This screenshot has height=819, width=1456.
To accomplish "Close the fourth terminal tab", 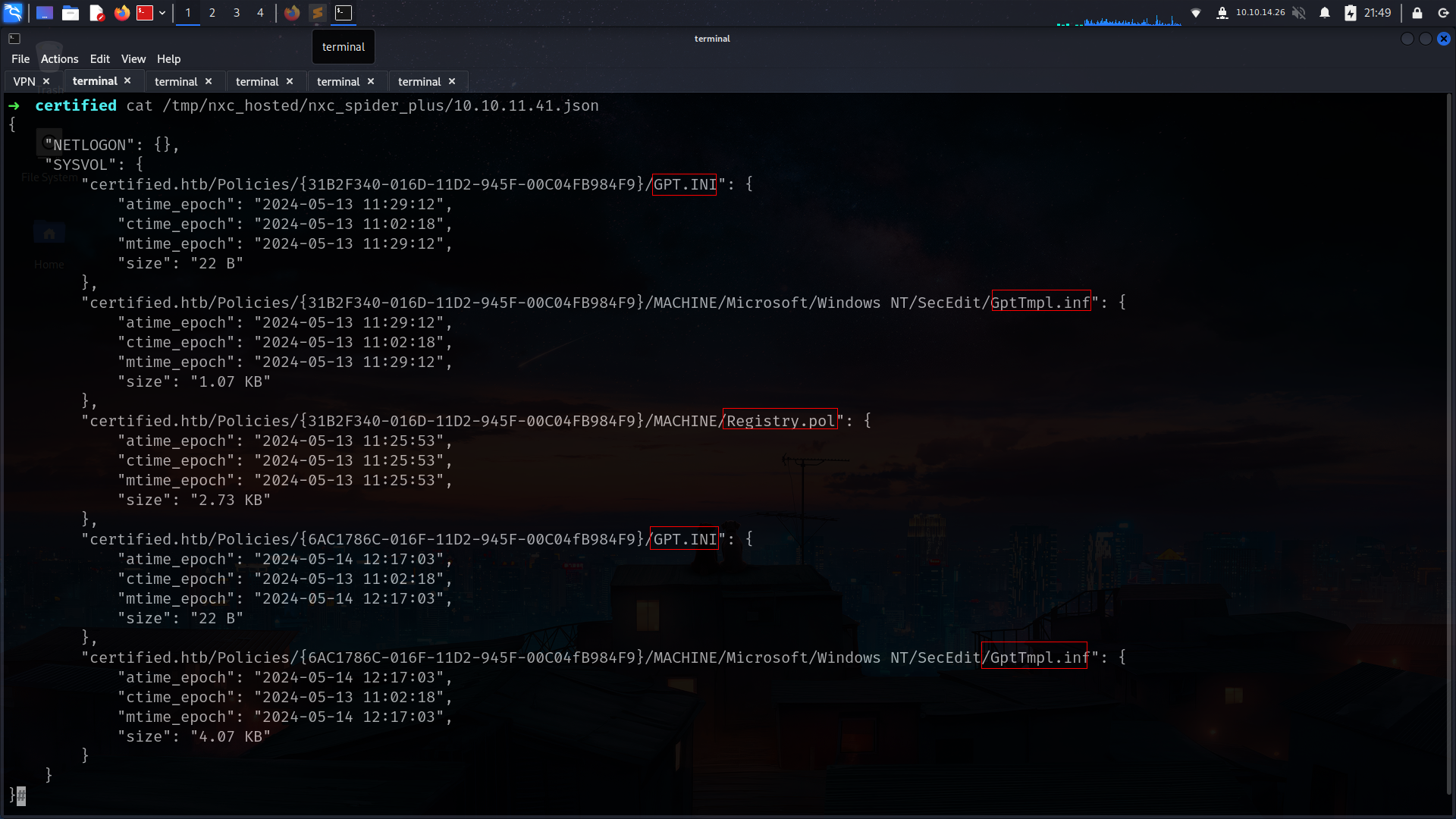I will point(371,81).
